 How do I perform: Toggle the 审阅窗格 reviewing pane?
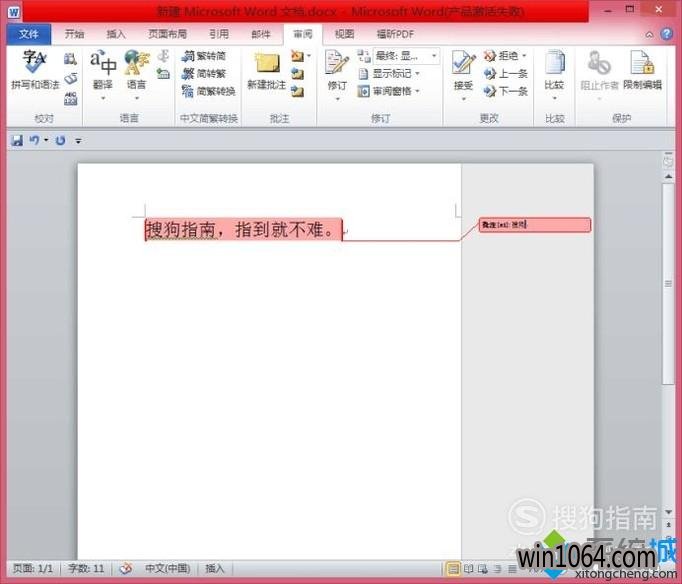(384, 91)
